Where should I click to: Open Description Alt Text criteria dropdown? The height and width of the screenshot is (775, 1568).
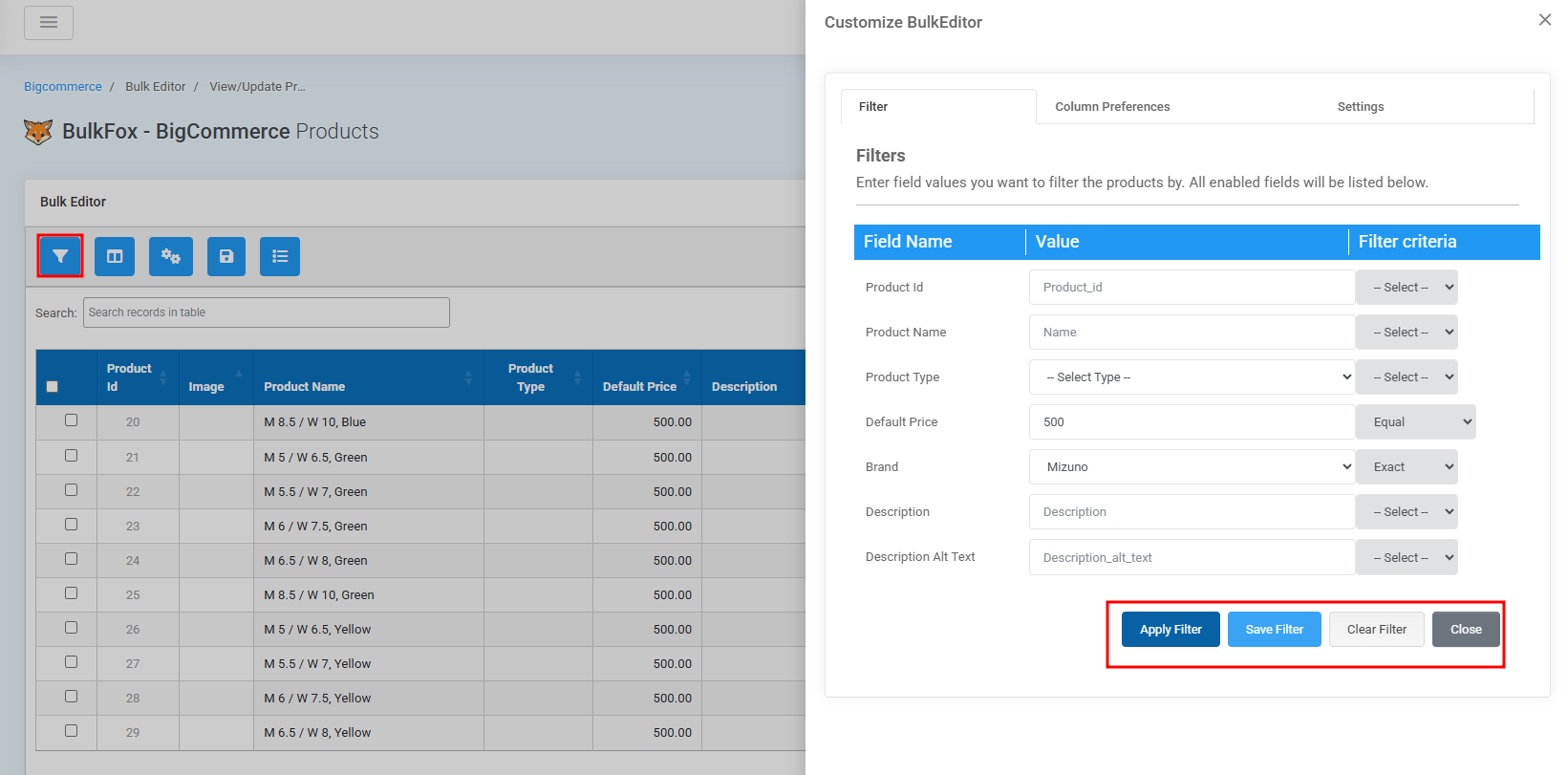(x=1407, y=558)
